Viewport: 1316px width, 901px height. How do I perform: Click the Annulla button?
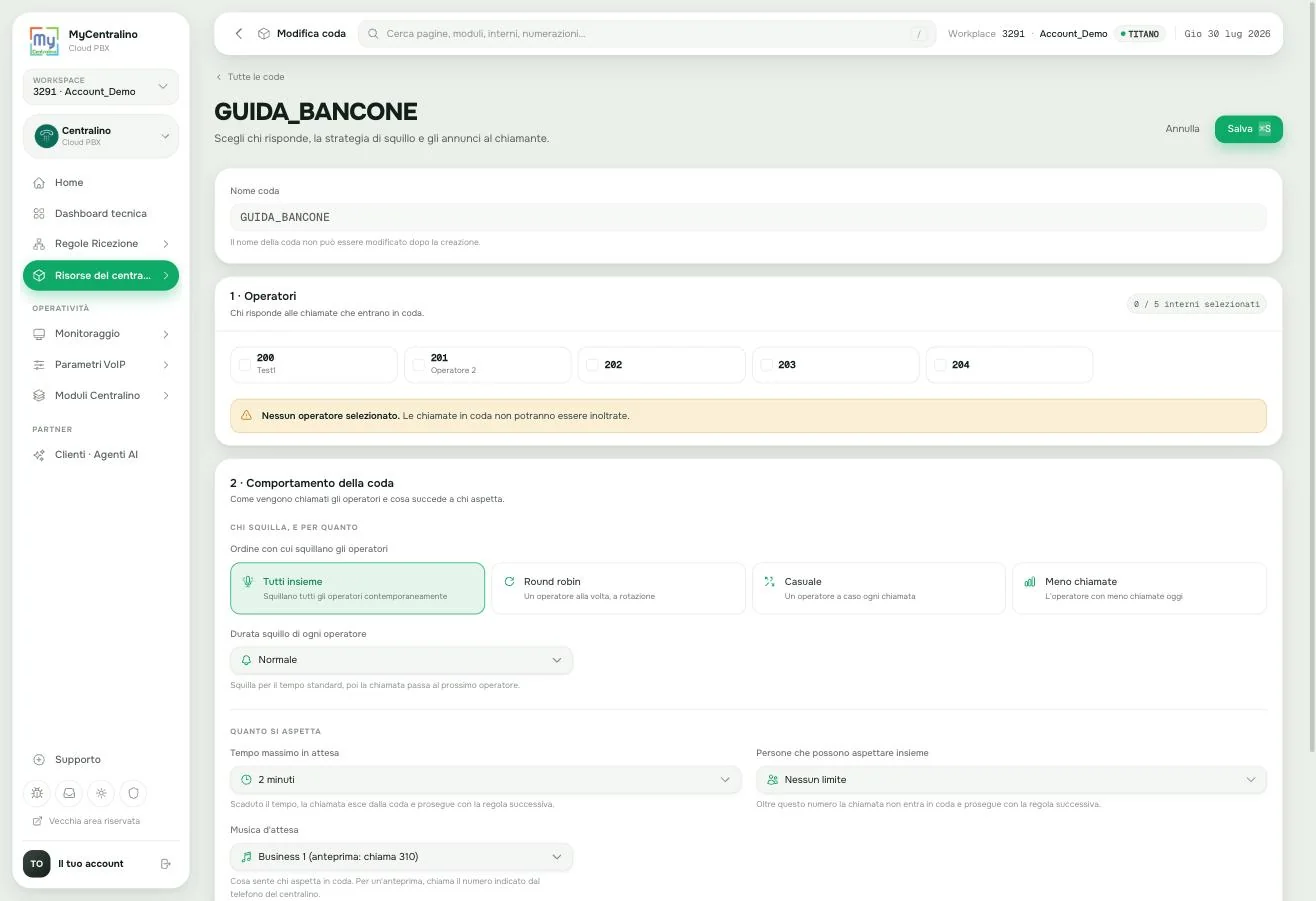pos(1182,129)
